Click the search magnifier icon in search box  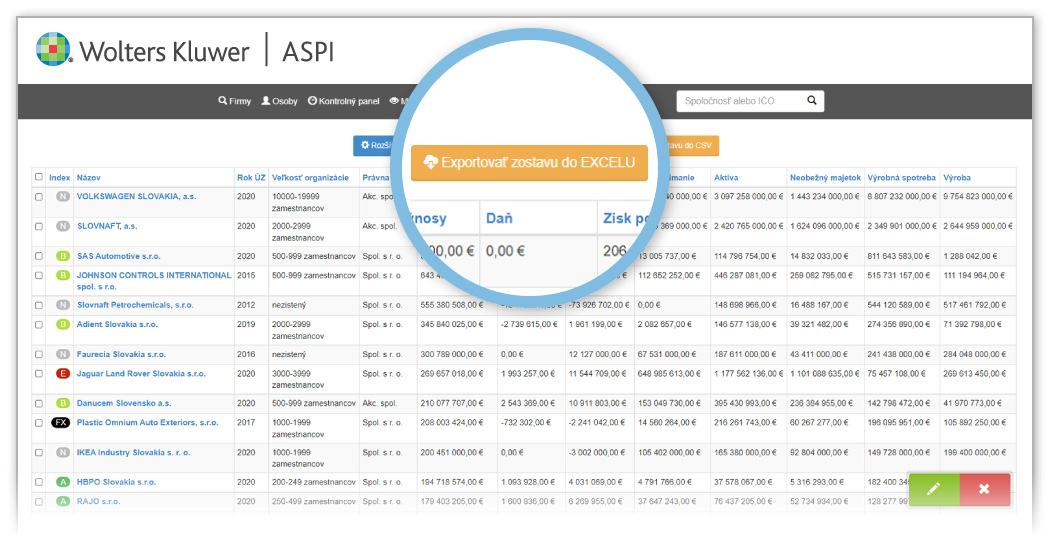pyautogui.click(x=812, y=100)
